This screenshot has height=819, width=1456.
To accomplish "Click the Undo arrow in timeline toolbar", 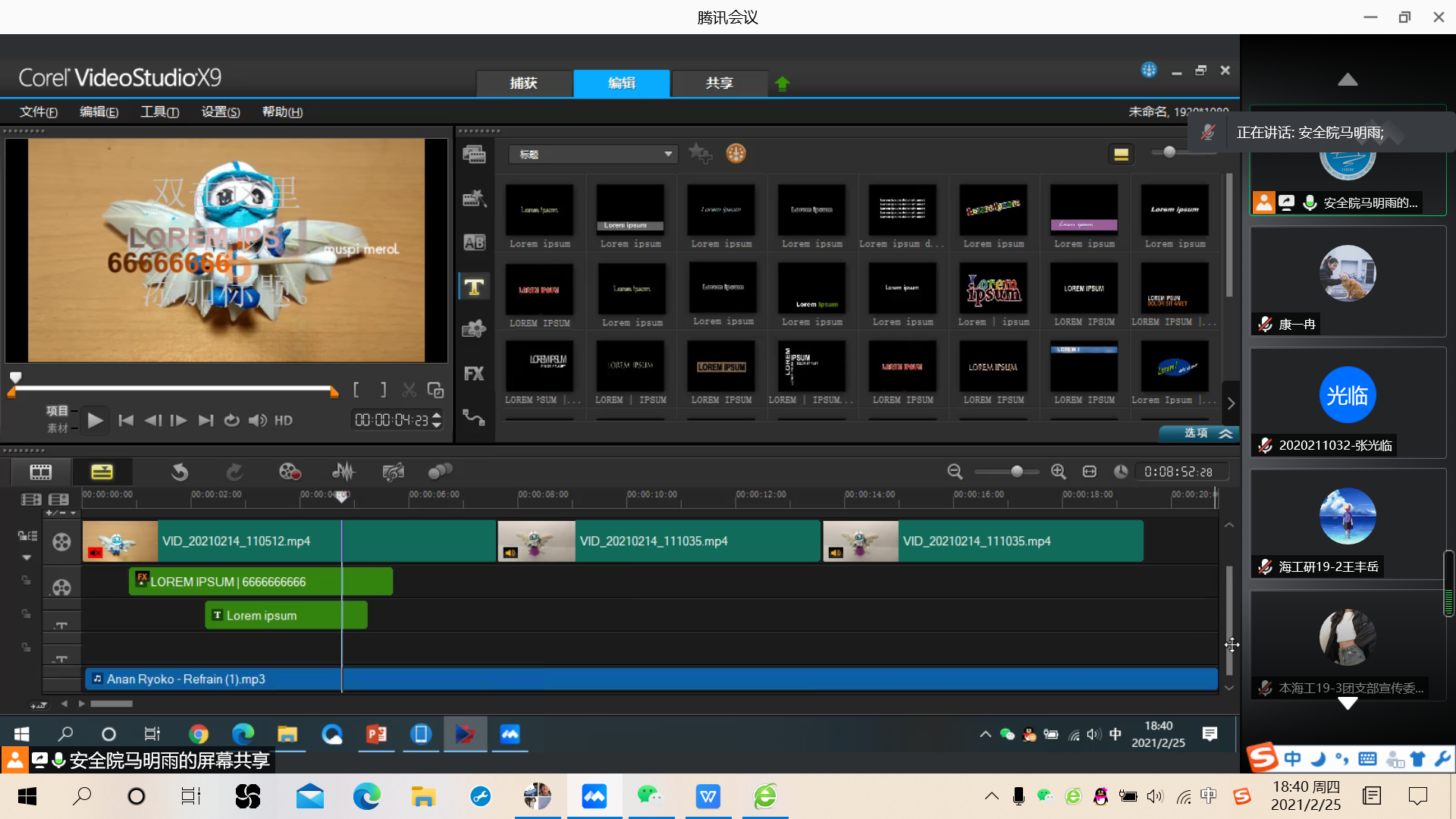I will pyautogui.click(x=180, y=472).
